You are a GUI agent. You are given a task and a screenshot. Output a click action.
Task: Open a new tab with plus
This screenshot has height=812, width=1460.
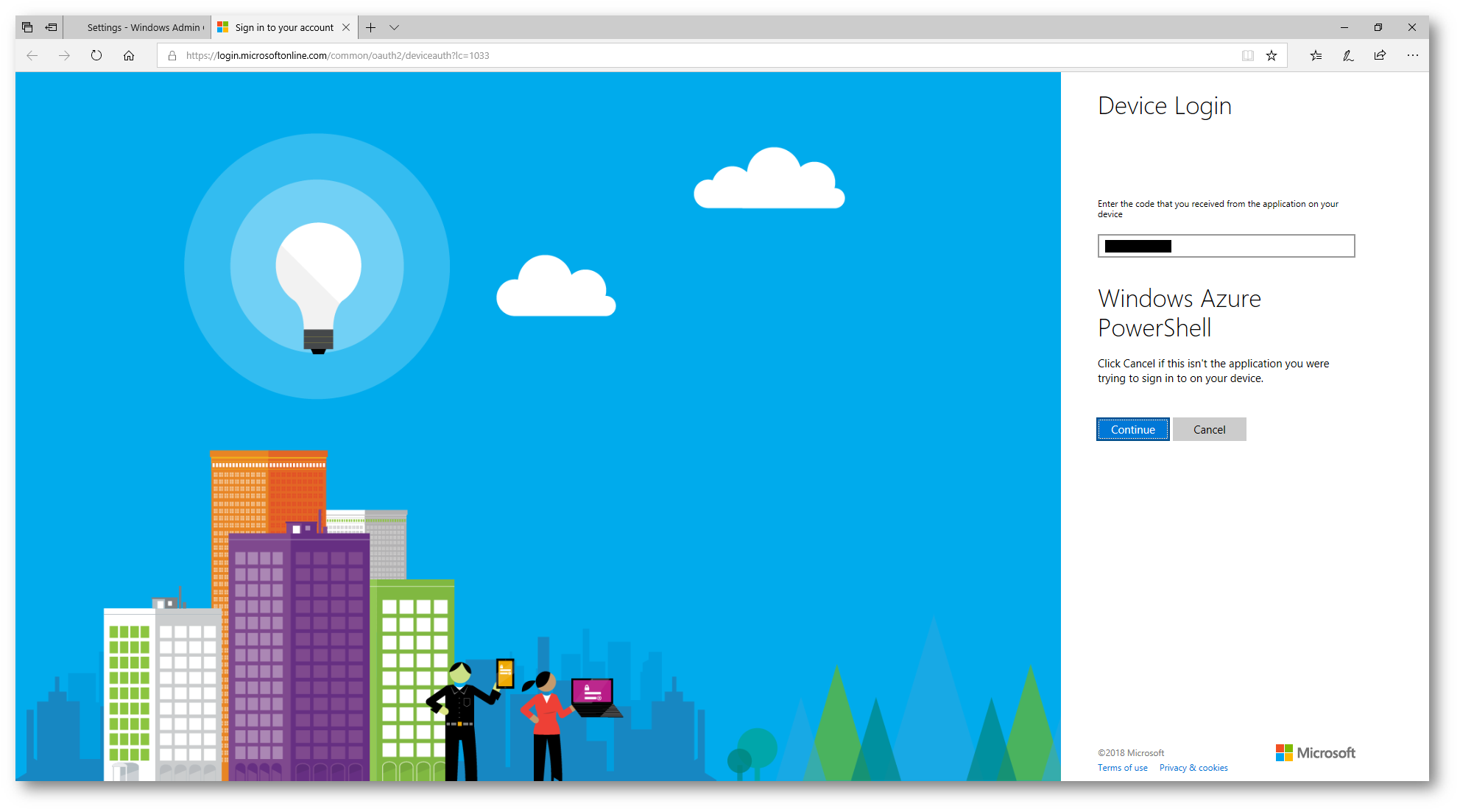pyautogui.click(x=371, y=27)
